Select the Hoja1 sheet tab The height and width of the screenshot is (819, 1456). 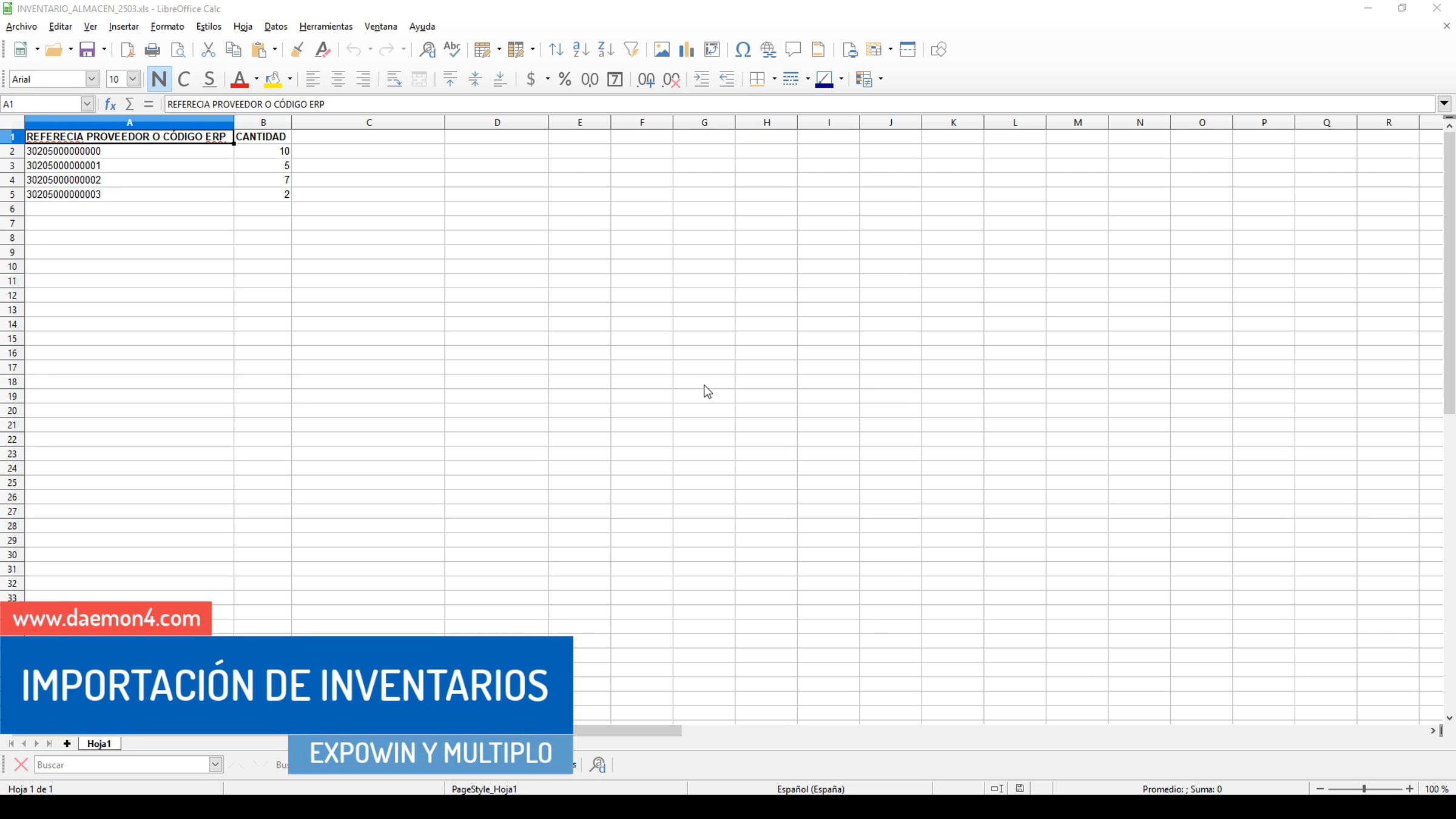click(99, 744)
